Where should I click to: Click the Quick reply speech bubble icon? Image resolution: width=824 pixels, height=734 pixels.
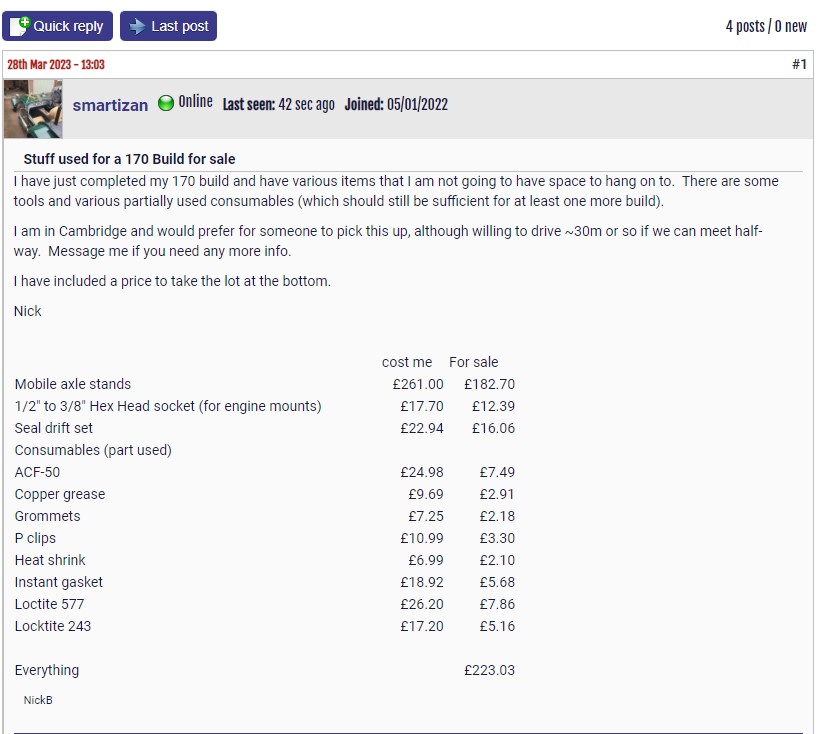click(x=19, y=26)
